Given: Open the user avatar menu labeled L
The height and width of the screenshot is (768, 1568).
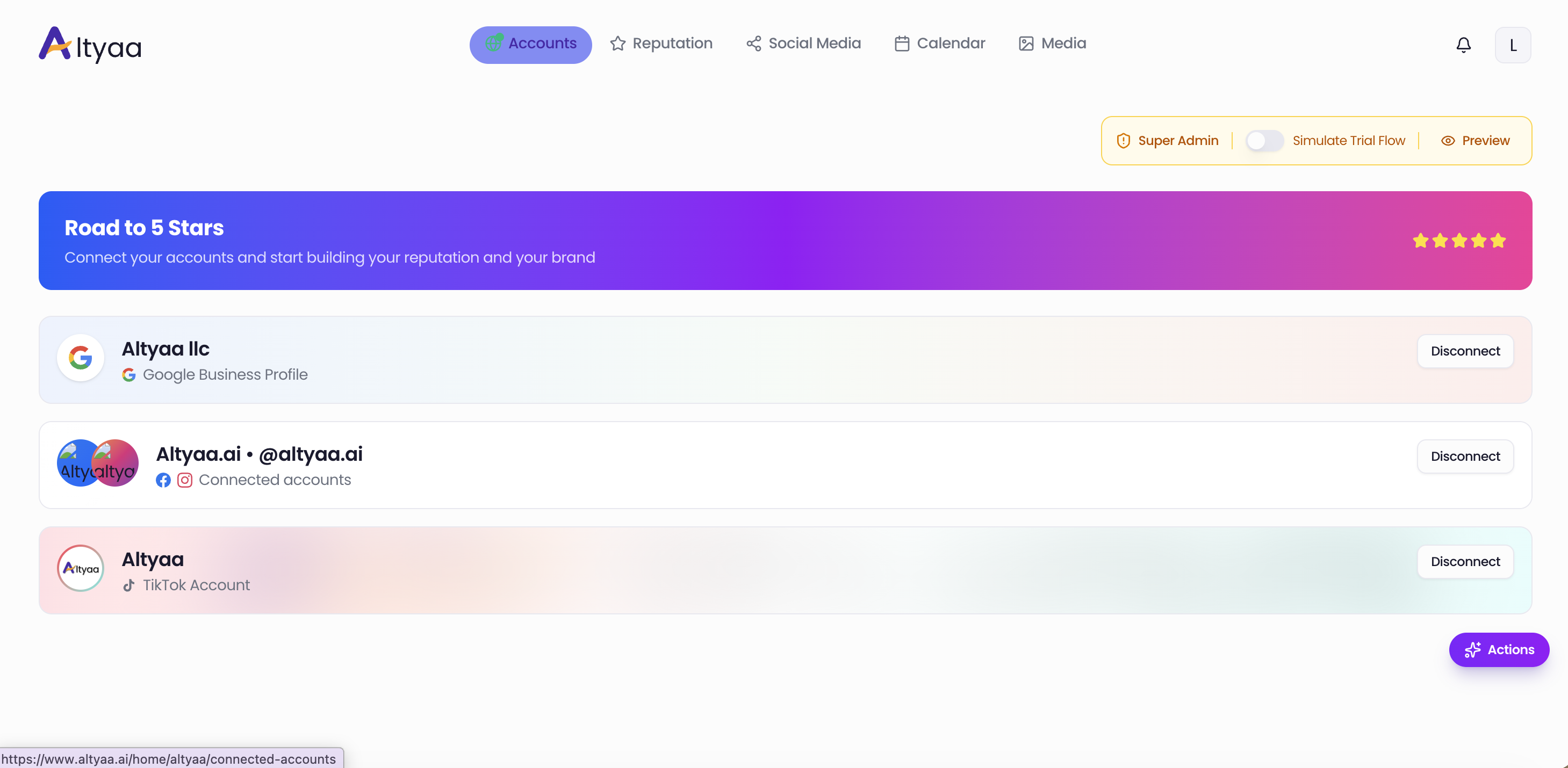Looking at the screenshot, I should pyautogui.click(x=1512, y=45).
